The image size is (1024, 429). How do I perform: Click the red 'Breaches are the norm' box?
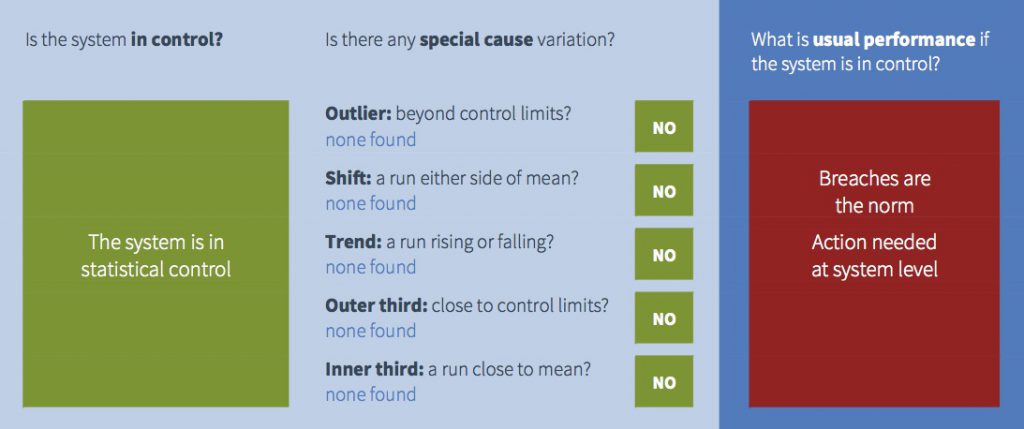pyautogui.click(x=874, y=253)
